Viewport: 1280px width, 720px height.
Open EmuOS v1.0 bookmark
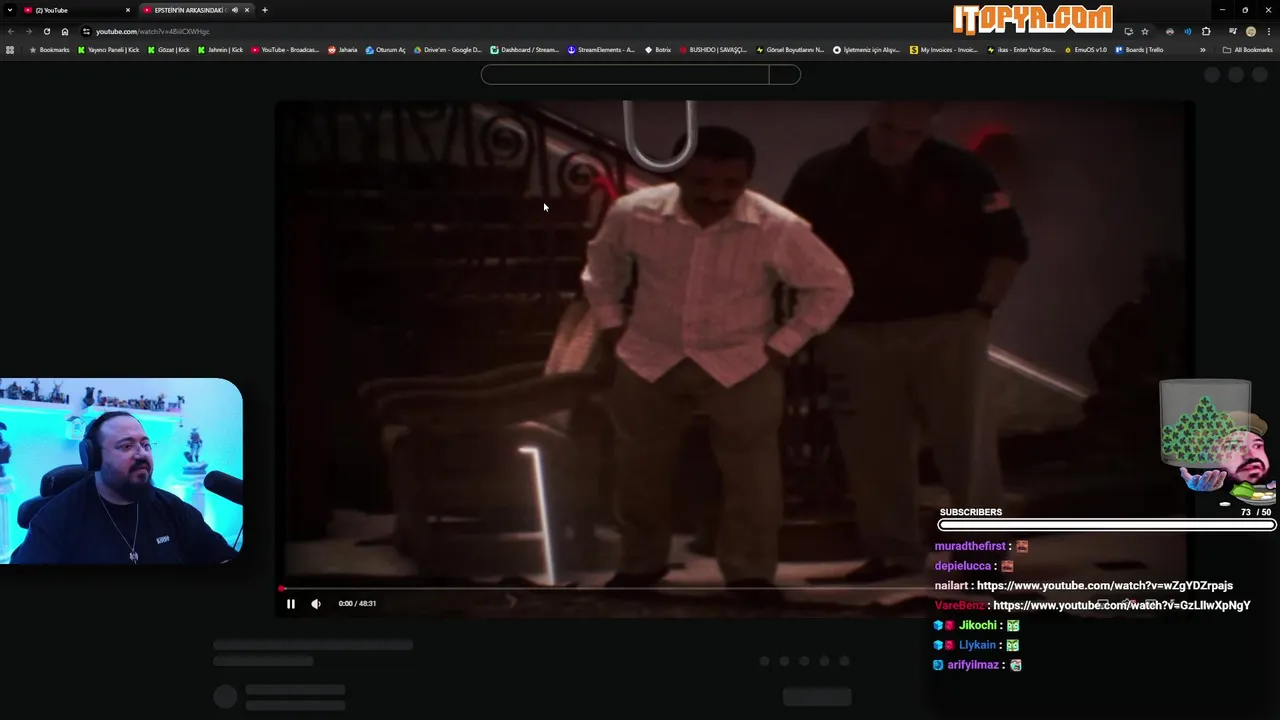click(x=1086, y=49)
